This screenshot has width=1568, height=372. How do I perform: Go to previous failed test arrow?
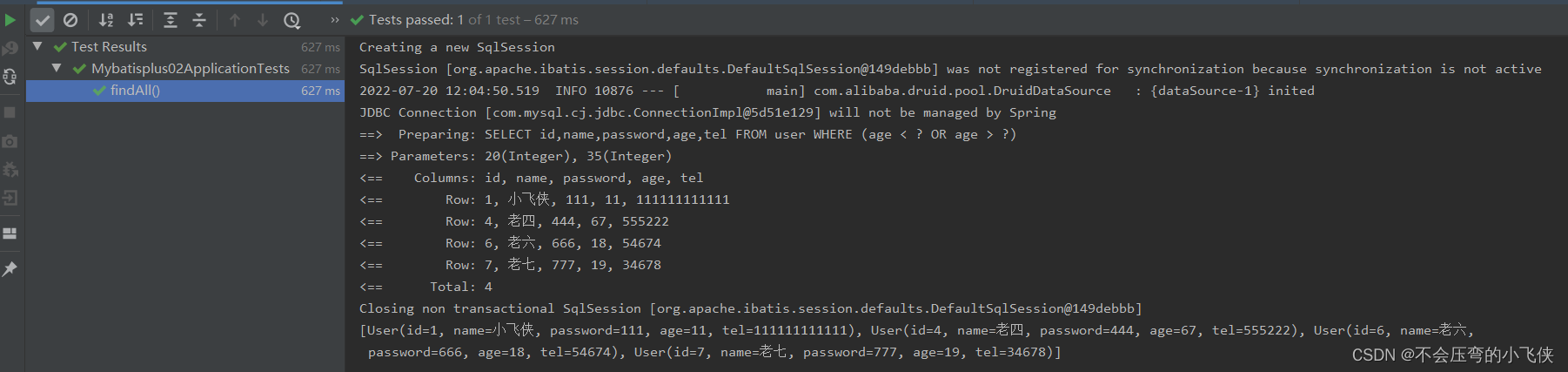pos(235,19)
